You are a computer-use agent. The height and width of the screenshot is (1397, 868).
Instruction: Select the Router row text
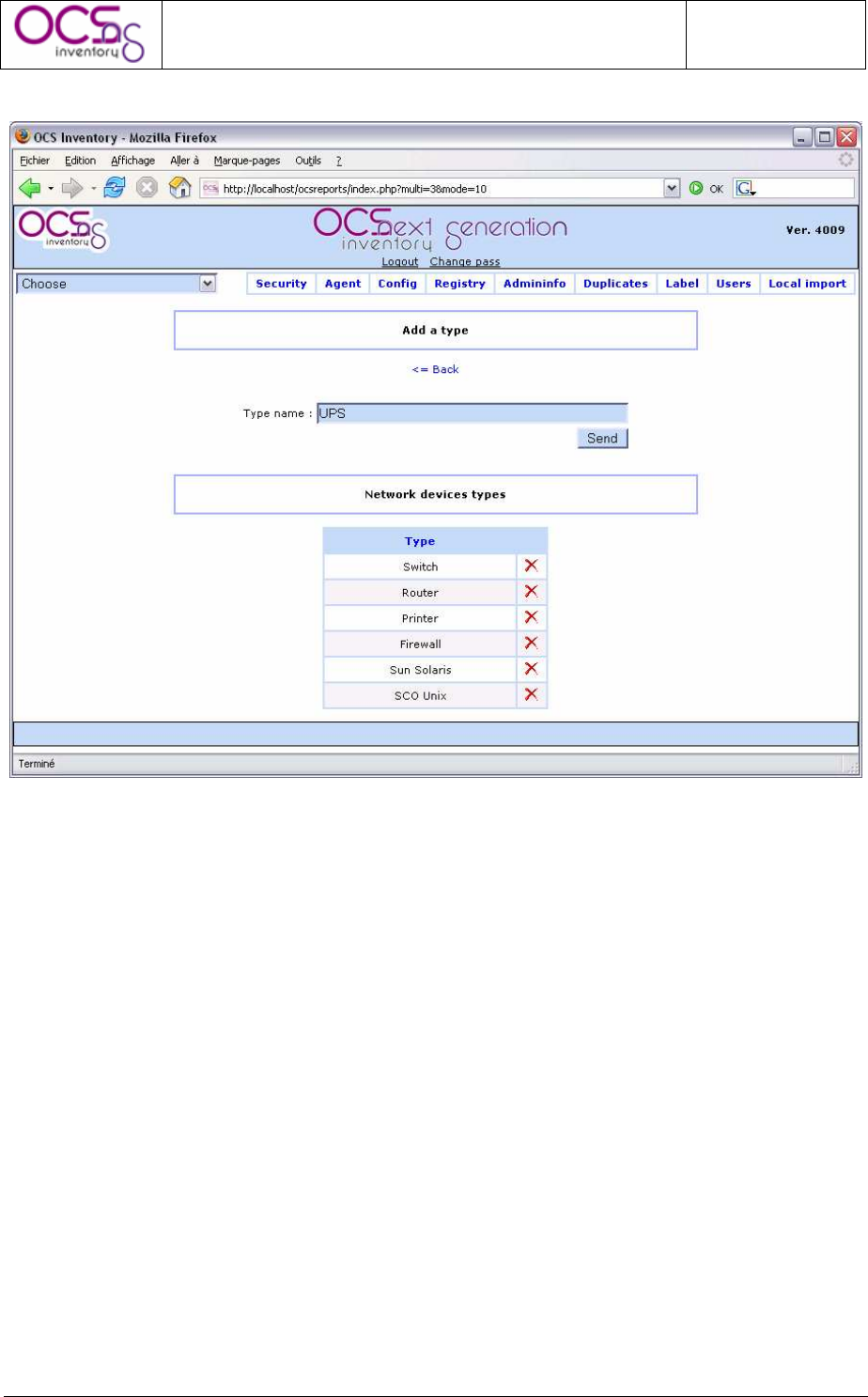pos(420,593)
